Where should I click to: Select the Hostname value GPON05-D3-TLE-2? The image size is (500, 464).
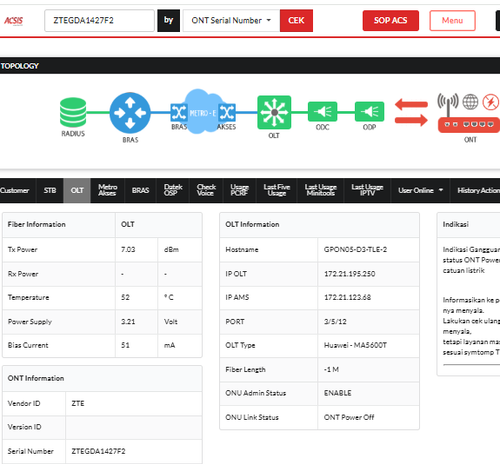[x=355, y=250]
